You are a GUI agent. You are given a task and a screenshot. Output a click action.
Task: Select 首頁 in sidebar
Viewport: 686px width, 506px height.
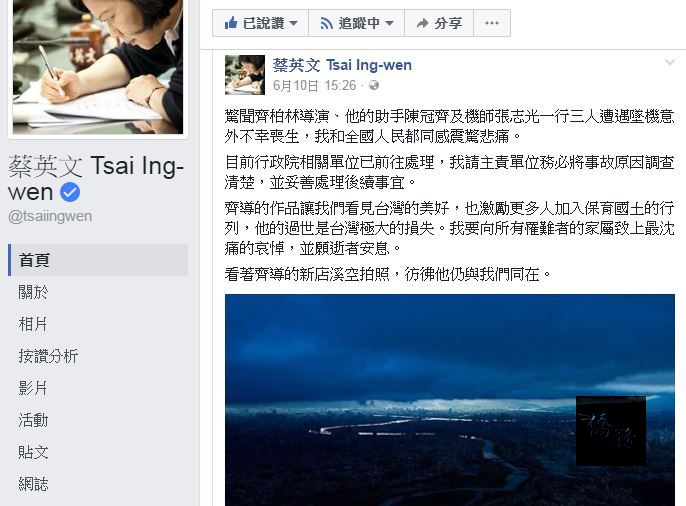pos(98,260)
